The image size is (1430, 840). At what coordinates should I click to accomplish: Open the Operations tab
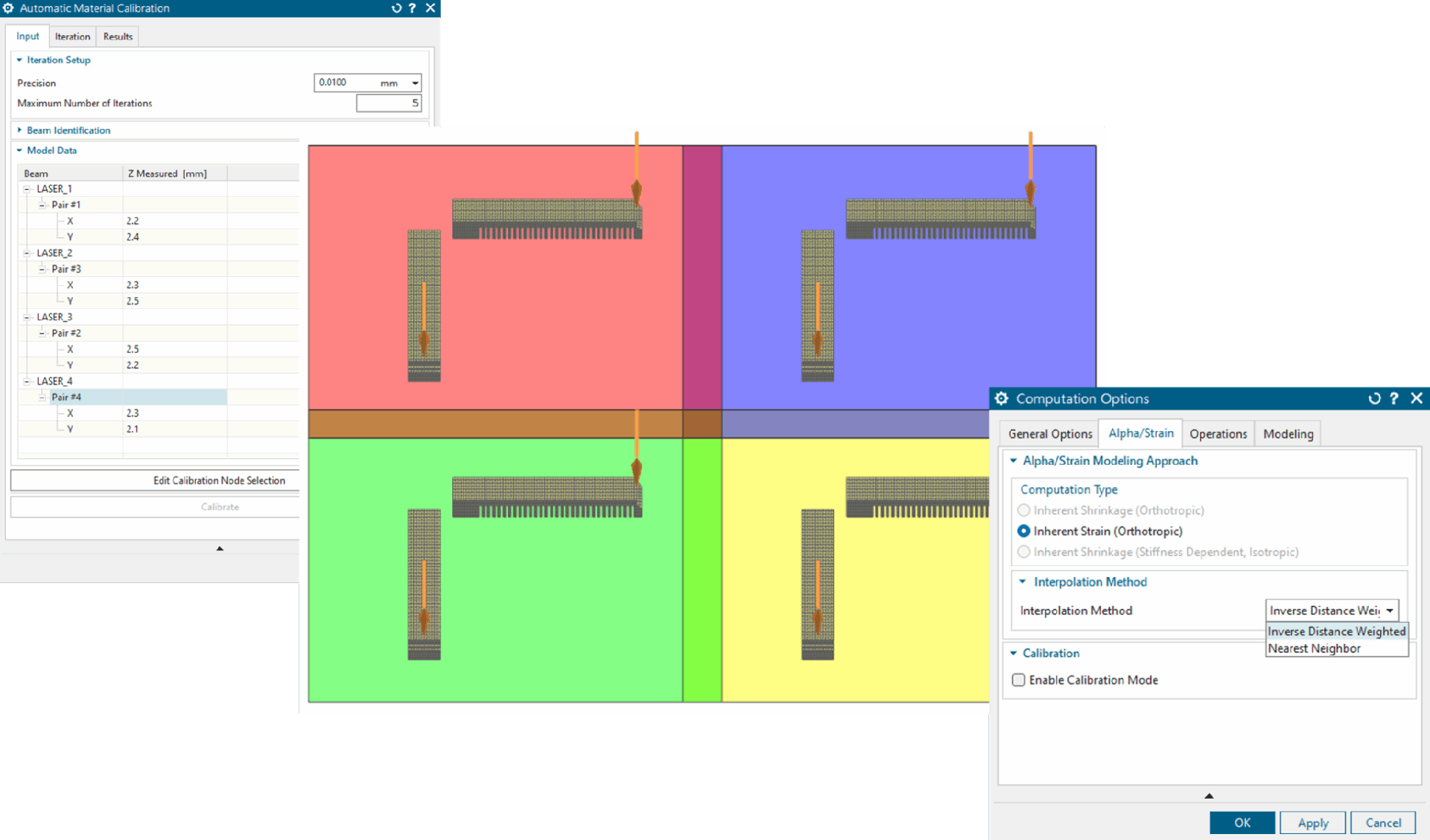(1218, 433)
